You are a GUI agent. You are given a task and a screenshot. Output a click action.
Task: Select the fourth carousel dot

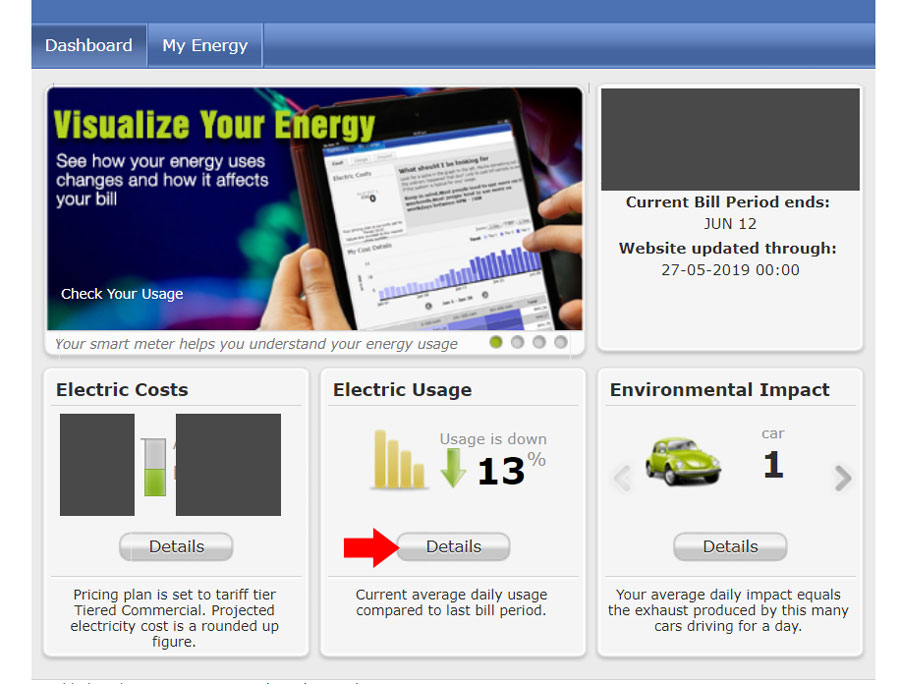click(x=561, y=342)
